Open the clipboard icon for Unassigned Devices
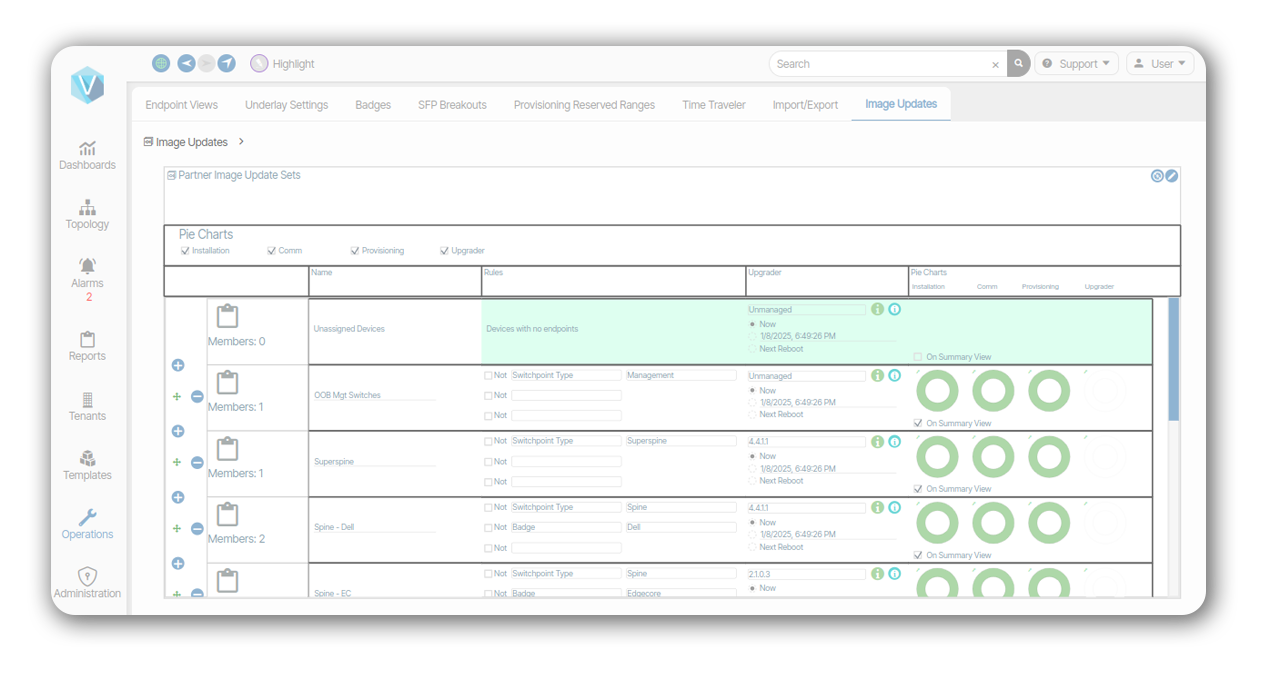Screen dimensions: 1277x676 click(x=228, y=316)
